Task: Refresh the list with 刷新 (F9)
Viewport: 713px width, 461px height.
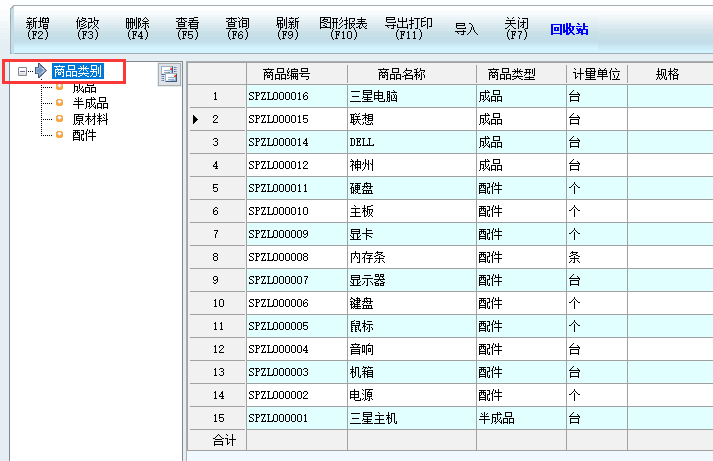Action: (288, 28)
